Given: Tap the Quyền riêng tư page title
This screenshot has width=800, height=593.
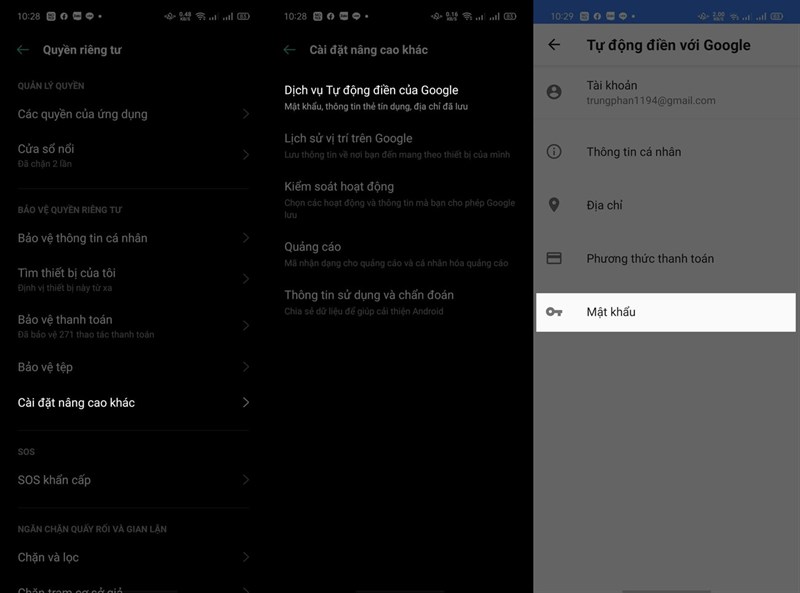Looking at the screenshot, I should [x=82, y=50].
